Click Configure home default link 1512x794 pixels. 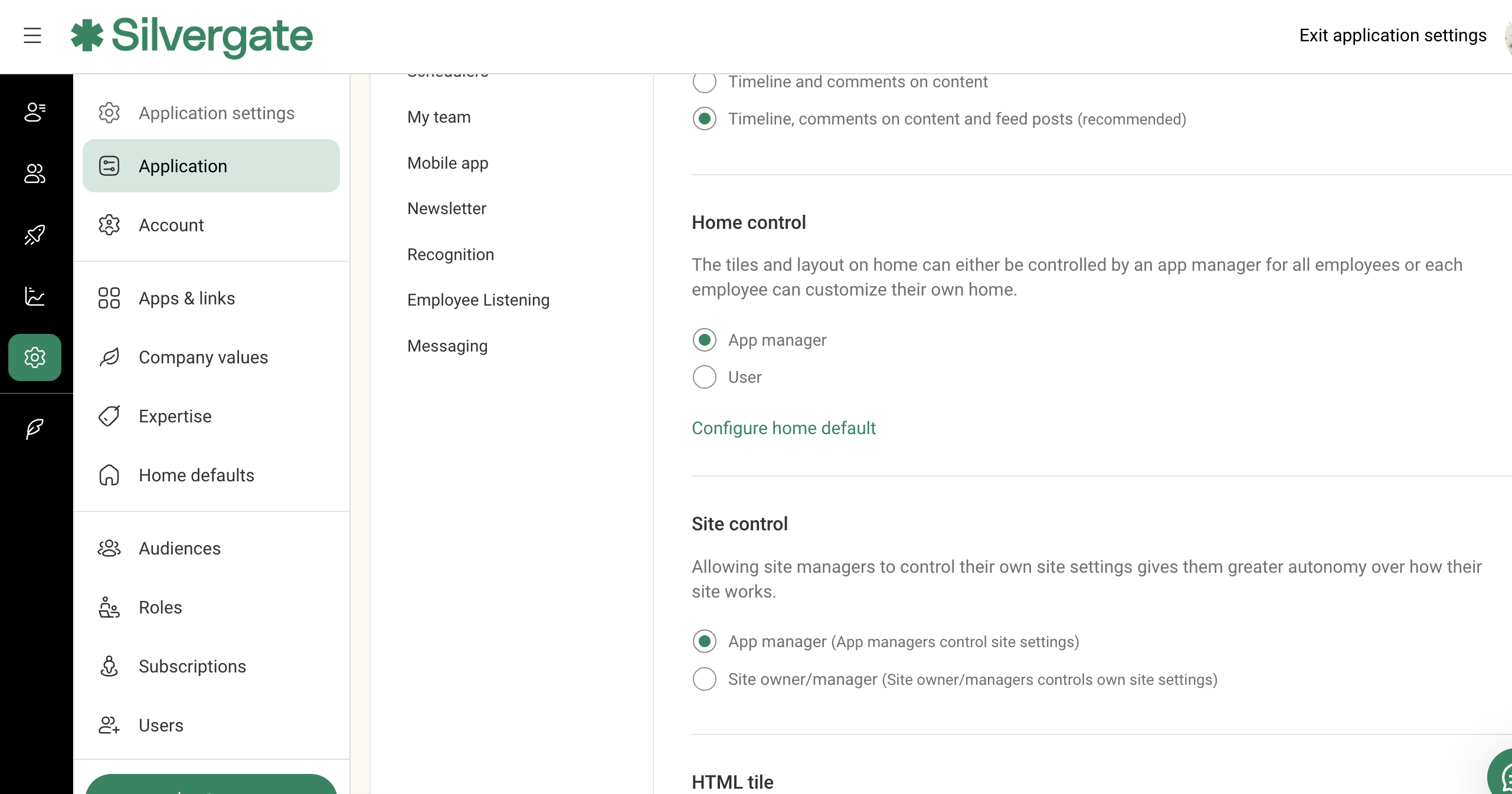783,428
